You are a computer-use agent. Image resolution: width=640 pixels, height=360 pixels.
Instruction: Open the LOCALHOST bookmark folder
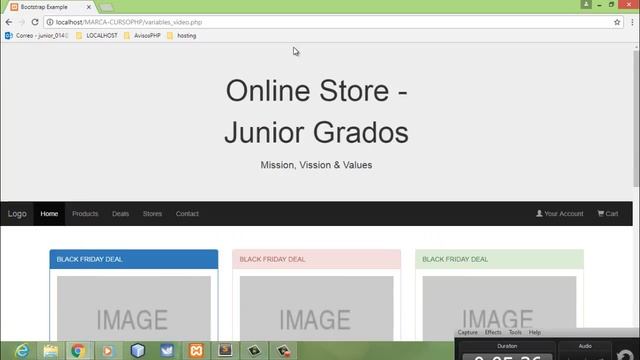(97, 36)
